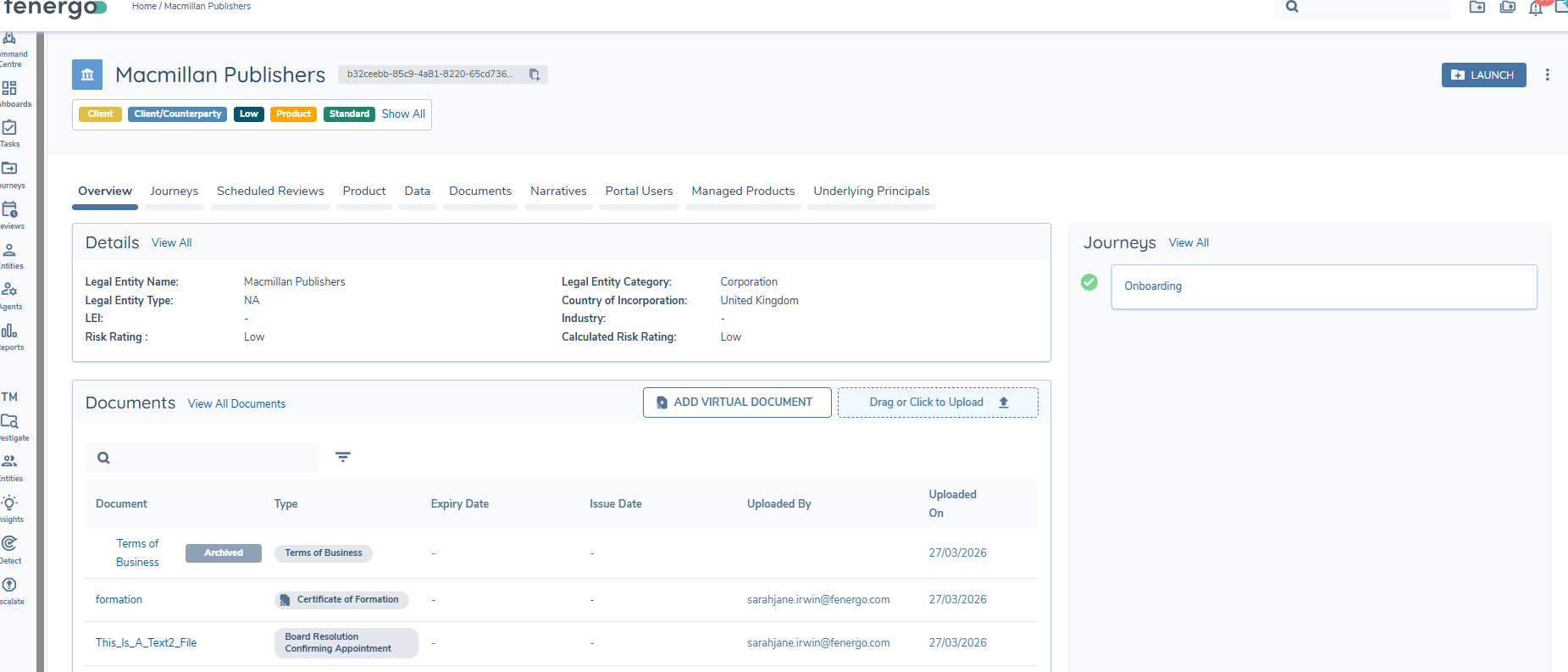Click the green Onboarding completed checkmark
Screen dimensions: 1568x672
tap(1089, 282)
